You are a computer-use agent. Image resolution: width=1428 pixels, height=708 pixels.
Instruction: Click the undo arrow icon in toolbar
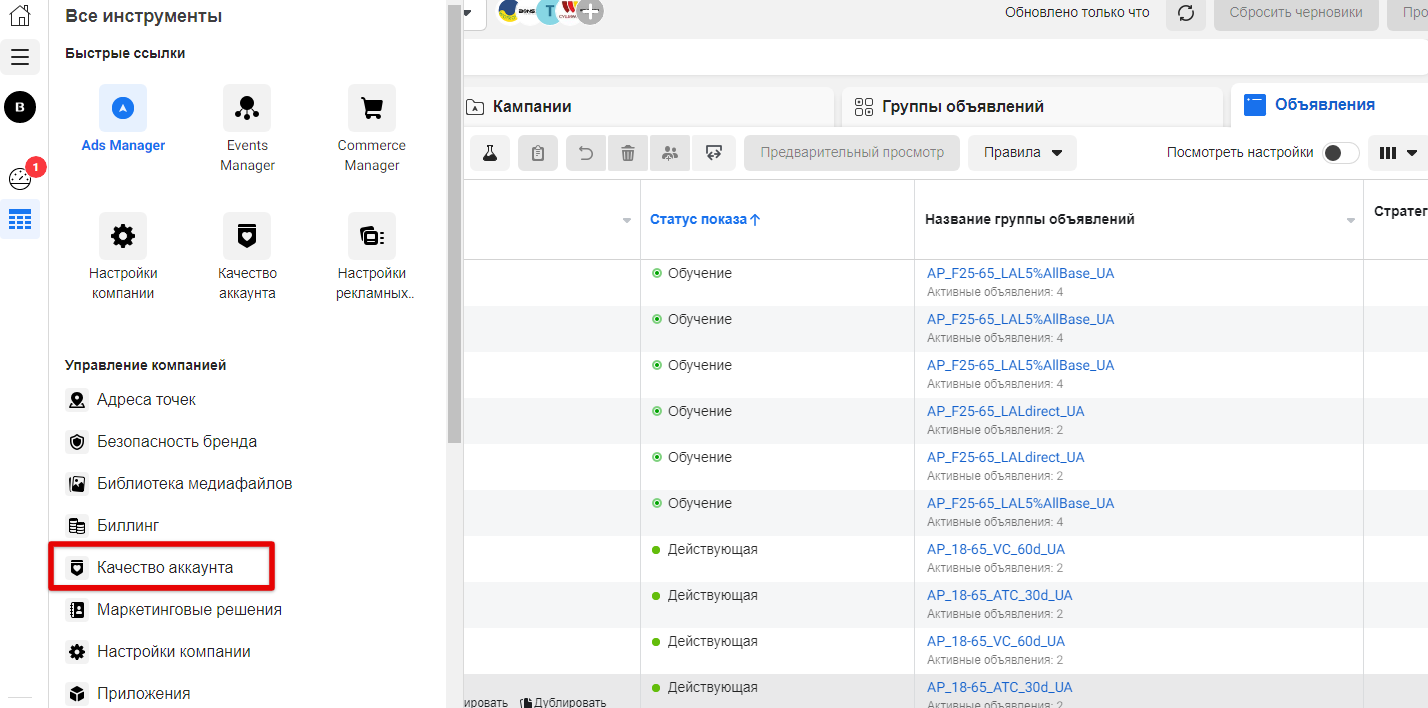click(x=586, y=153)
